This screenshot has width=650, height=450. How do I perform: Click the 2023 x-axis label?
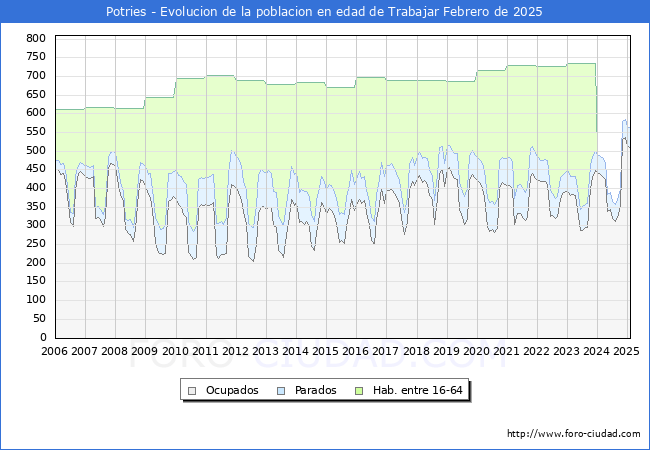pyautogui.click(x=566, y=351)
